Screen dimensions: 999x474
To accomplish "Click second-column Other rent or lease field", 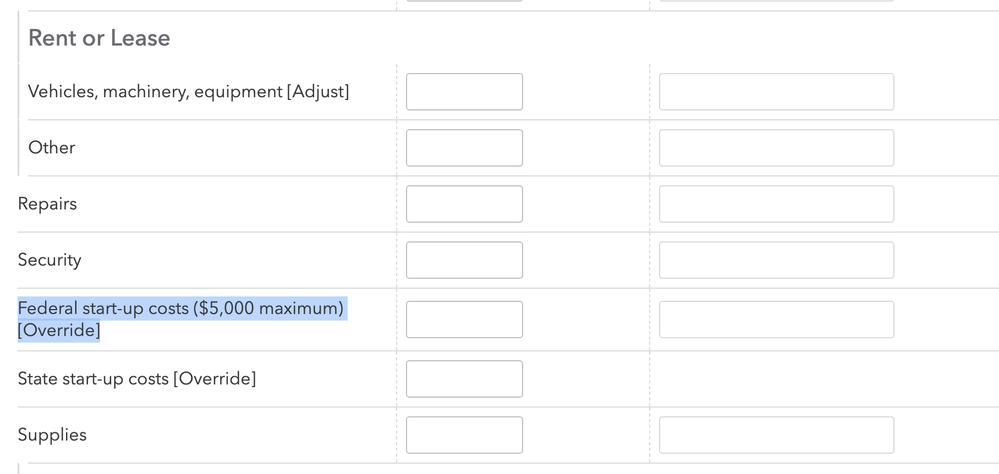I will pyautogui.click(x=776, y=148).
